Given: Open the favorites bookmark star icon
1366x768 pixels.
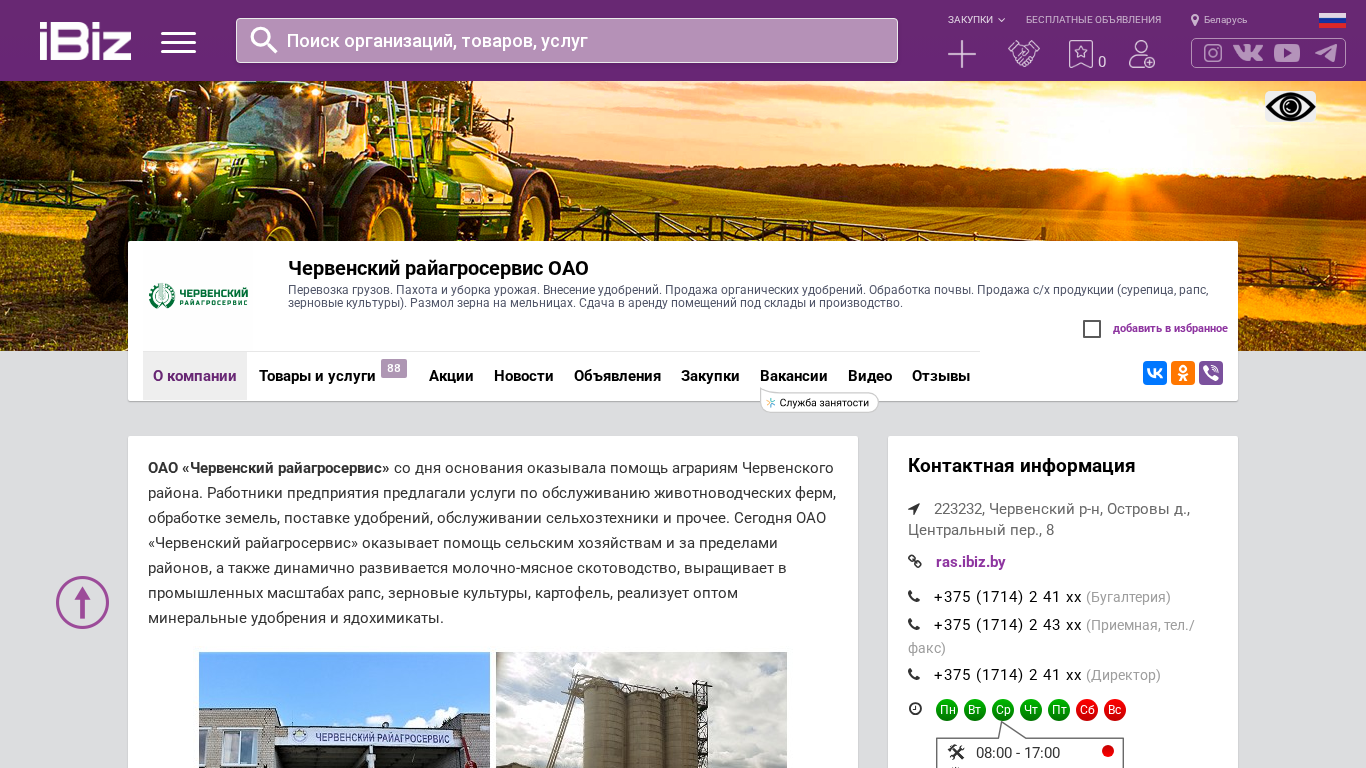Looking at the screenshot, I should 1081,54.
